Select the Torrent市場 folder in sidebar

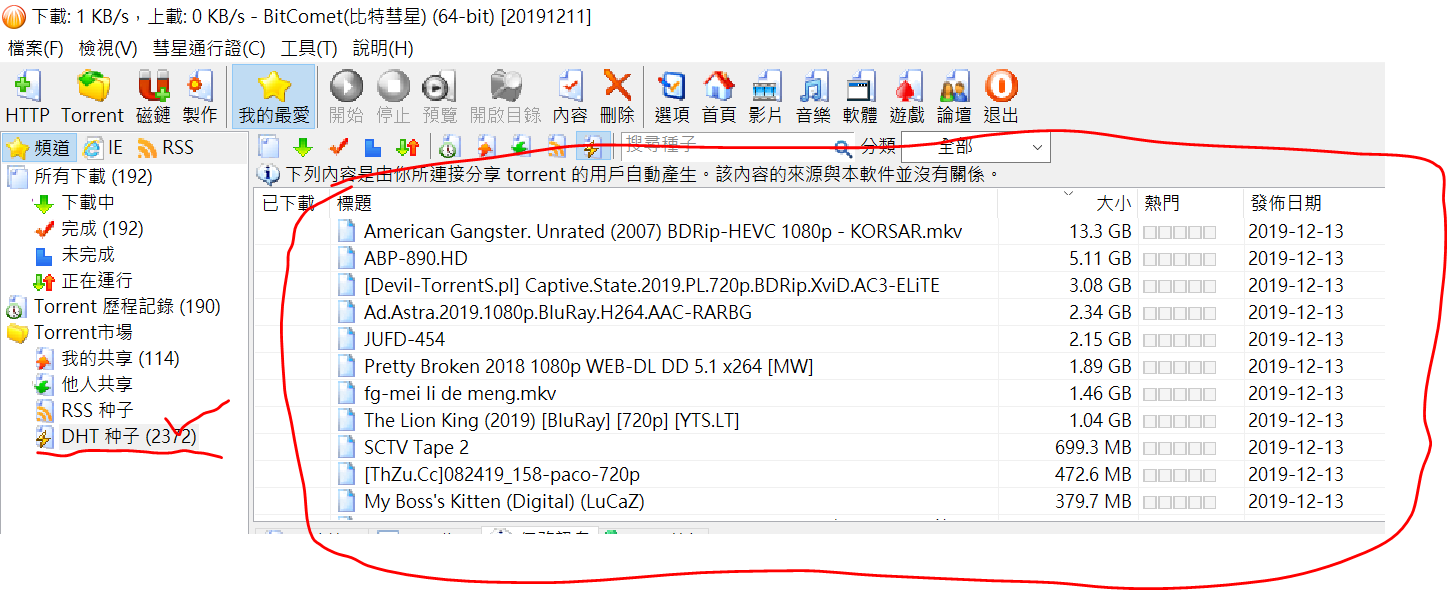pyautogui.click(x=70, y=332)
